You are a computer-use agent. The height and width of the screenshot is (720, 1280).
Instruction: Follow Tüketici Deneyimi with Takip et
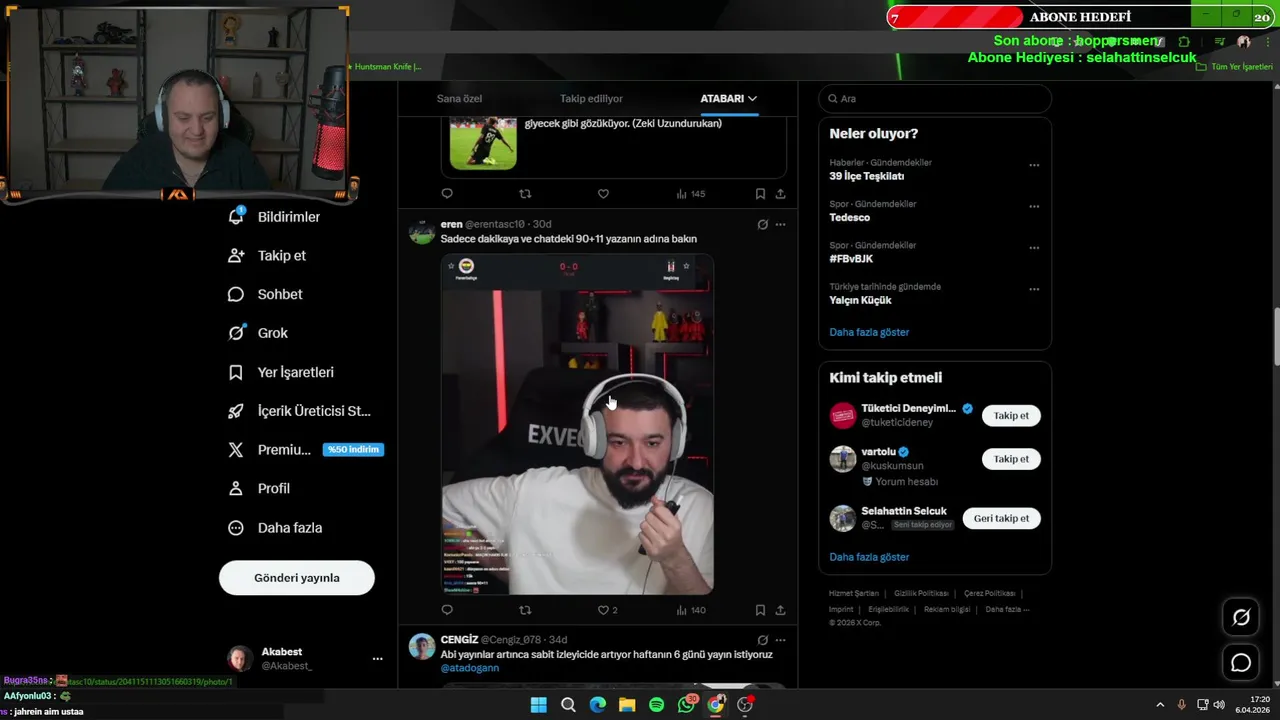click(x=1011, y=416)
